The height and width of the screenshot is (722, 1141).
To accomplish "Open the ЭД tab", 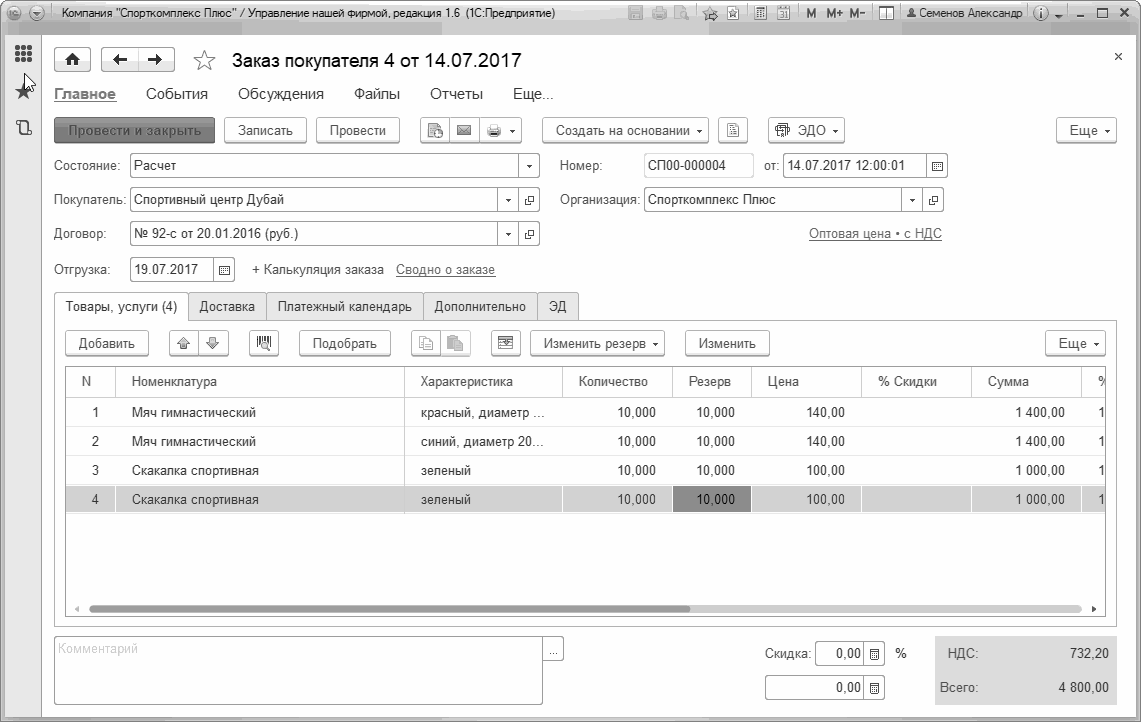I will point(557,306).
